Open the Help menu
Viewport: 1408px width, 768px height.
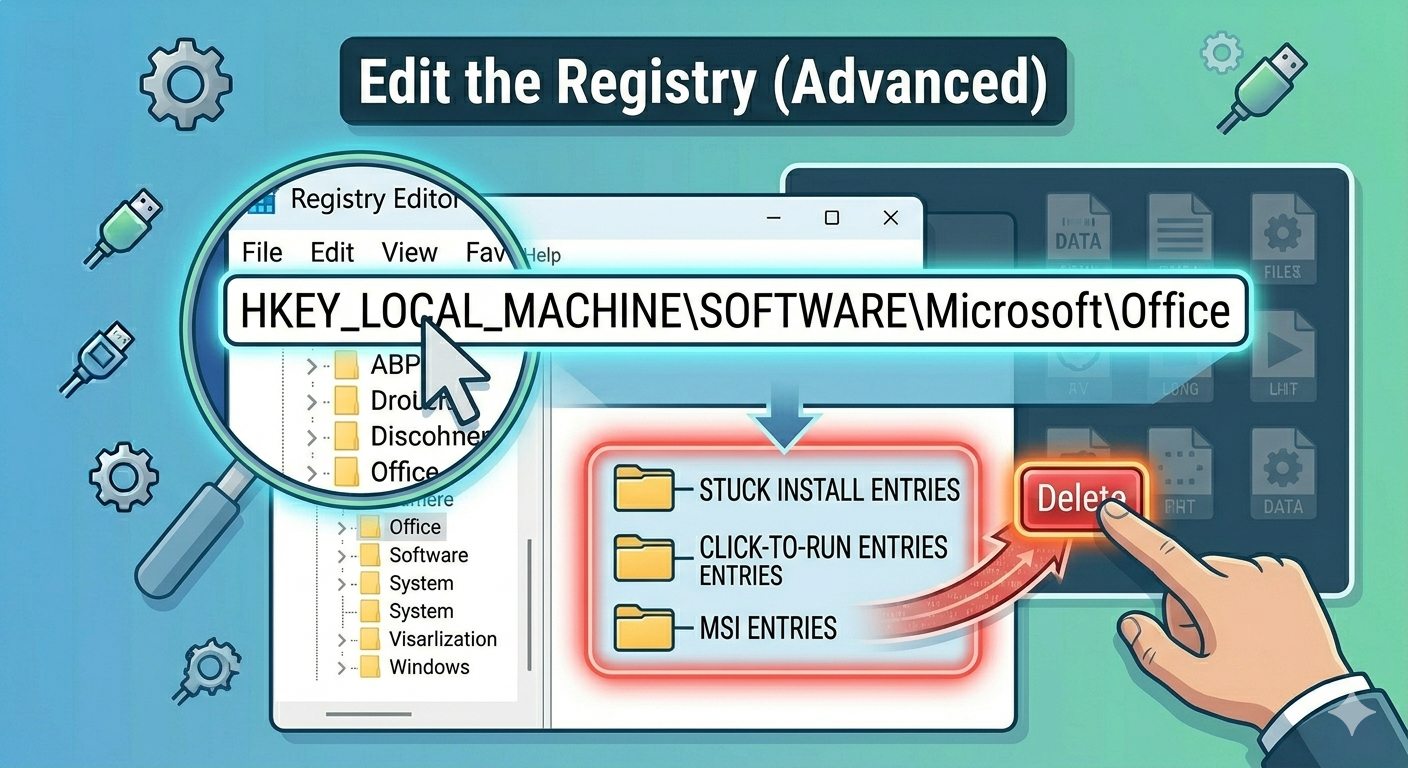[542, 255]
